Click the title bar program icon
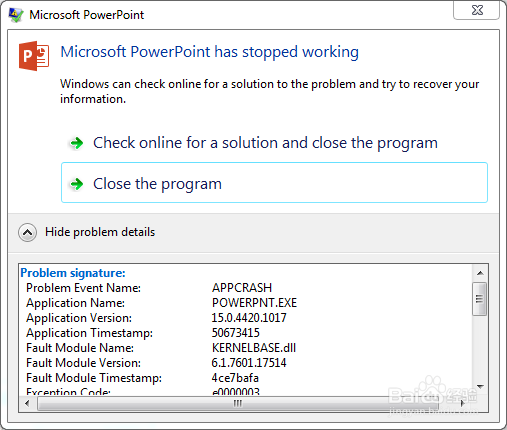 16,15
